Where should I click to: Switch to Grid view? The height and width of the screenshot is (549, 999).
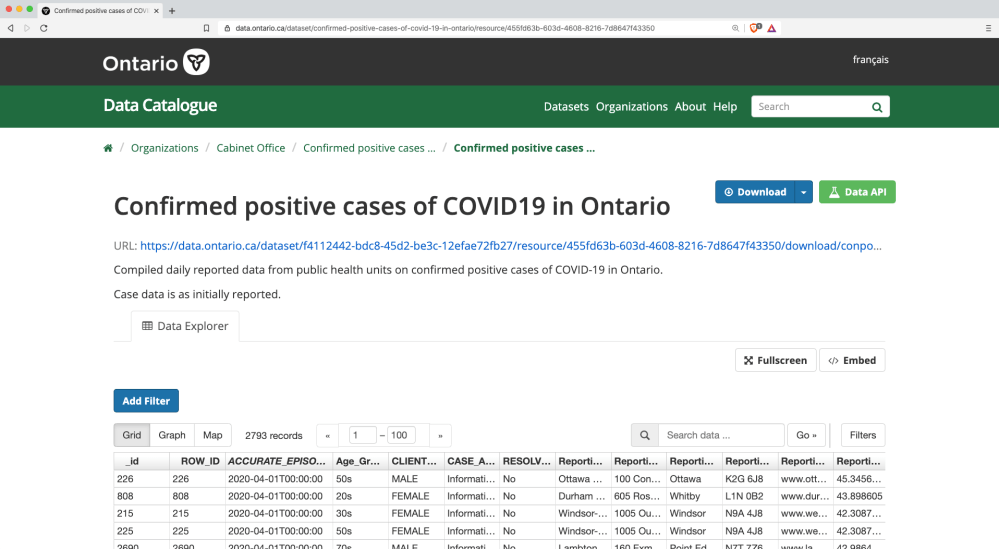132,435
